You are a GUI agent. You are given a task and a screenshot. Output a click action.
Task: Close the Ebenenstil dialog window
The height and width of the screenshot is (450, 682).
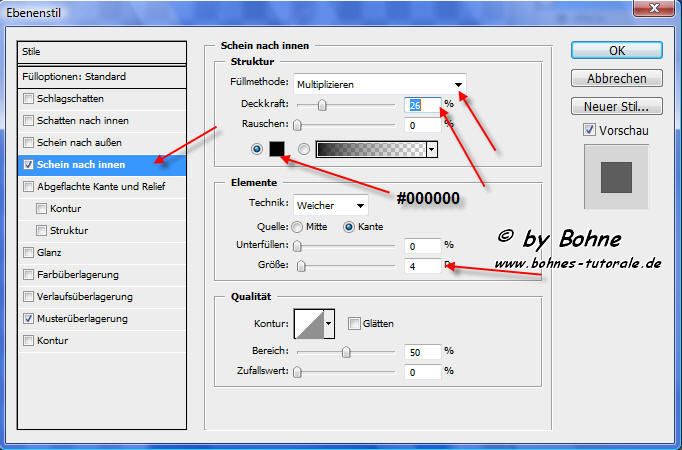(653, 11)
